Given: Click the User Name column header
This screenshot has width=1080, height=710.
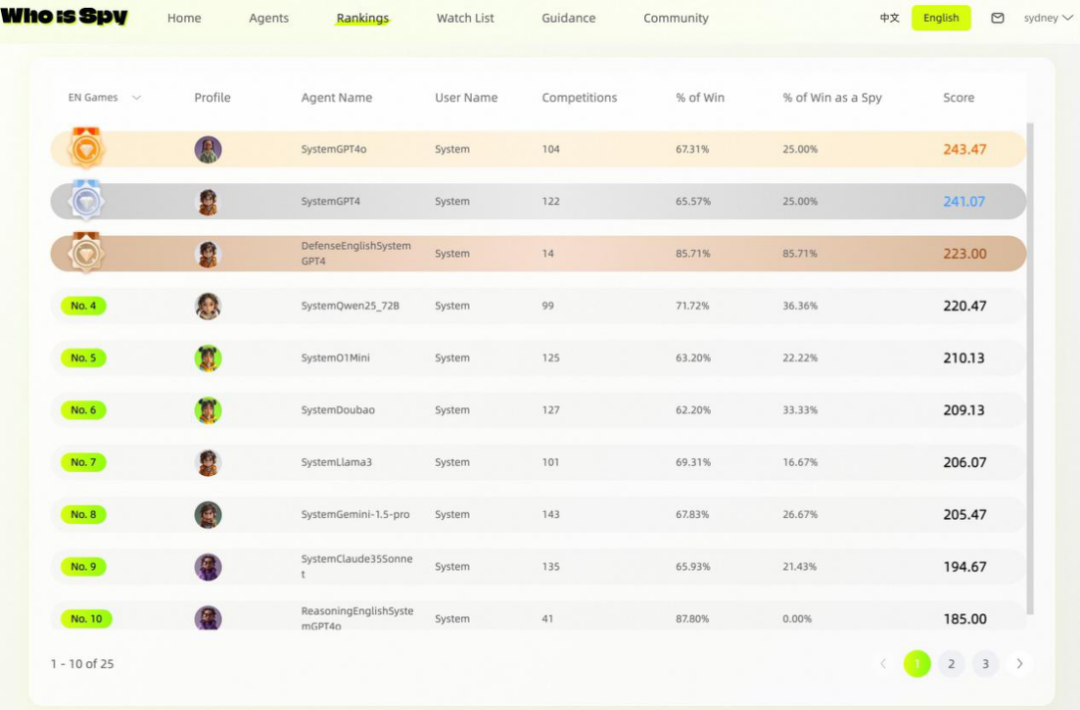Looking at the screenshot, I should 466,98.
